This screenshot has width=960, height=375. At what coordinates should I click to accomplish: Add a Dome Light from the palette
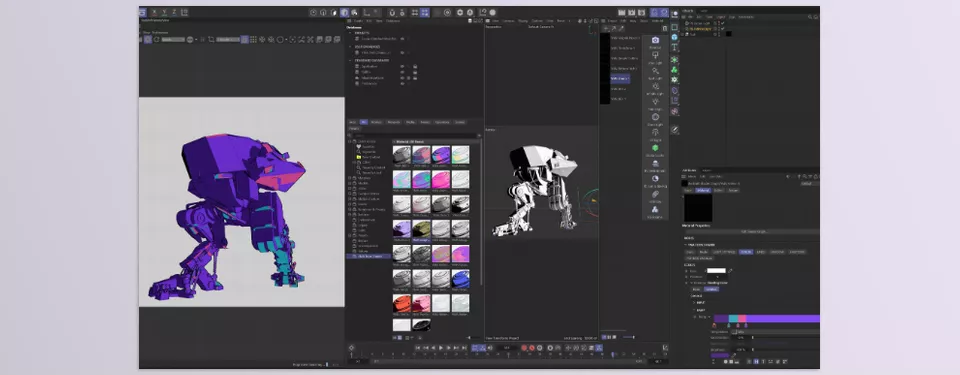[655, 116]
